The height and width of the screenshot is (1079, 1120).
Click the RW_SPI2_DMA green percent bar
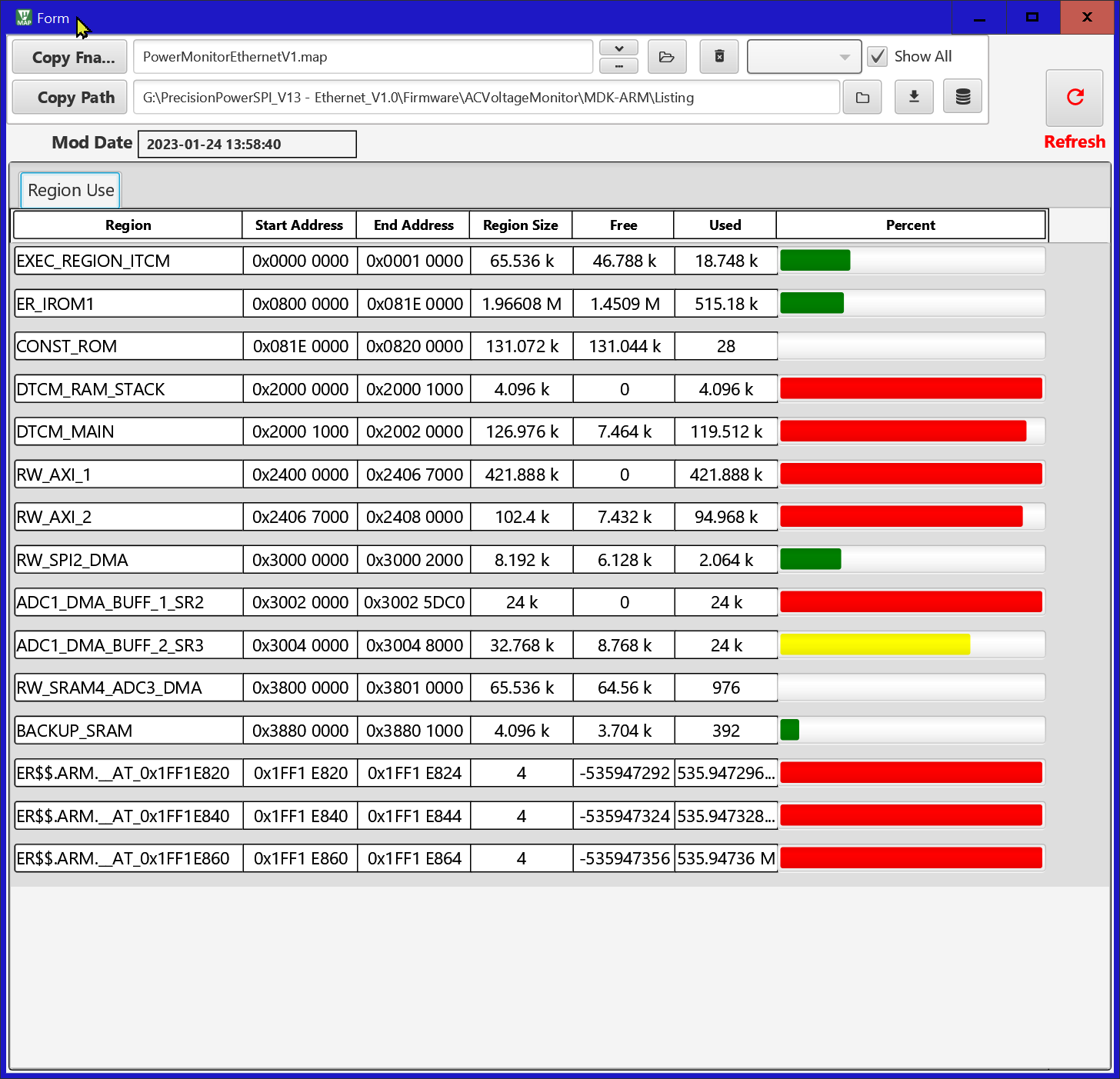(x=912, y=559)
